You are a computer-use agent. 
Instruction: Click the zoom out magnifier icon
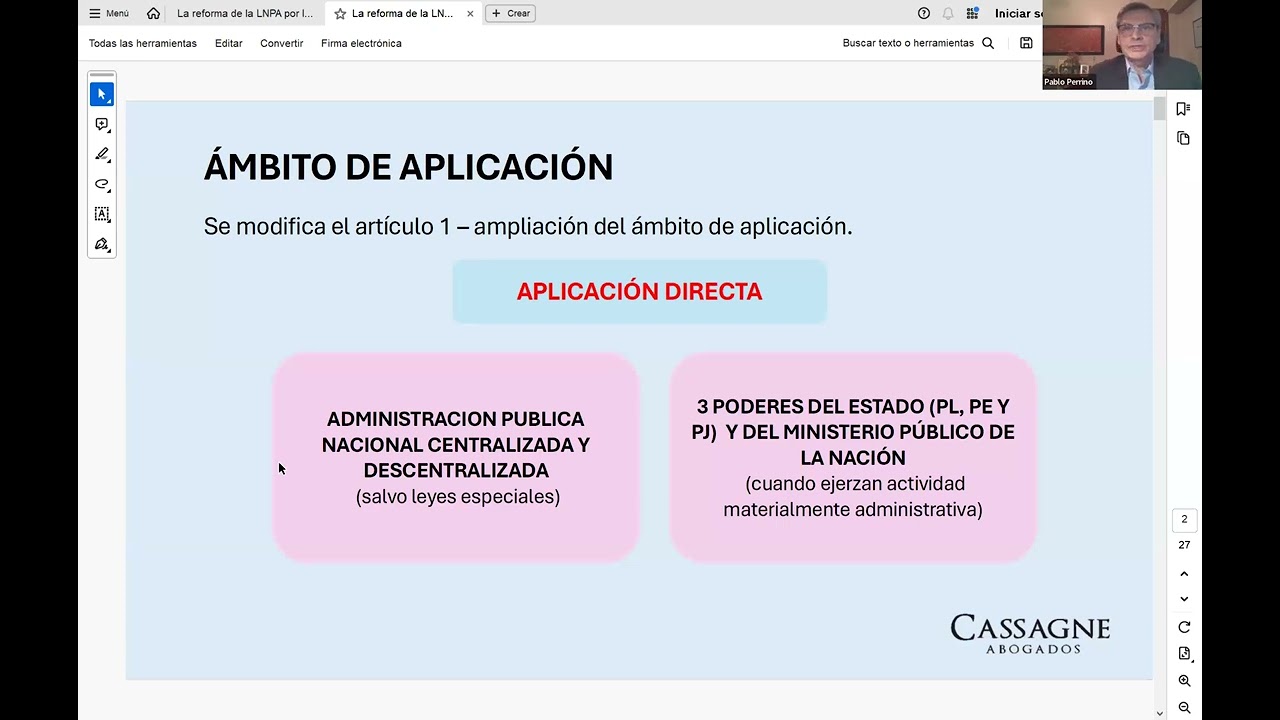(1184, 707)
